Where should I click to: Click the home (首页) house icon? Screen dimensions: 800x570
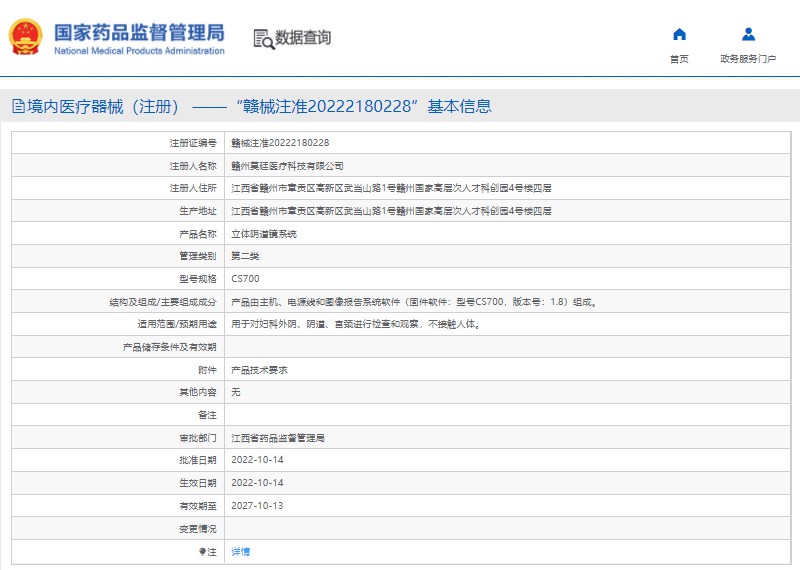point(679,34)
